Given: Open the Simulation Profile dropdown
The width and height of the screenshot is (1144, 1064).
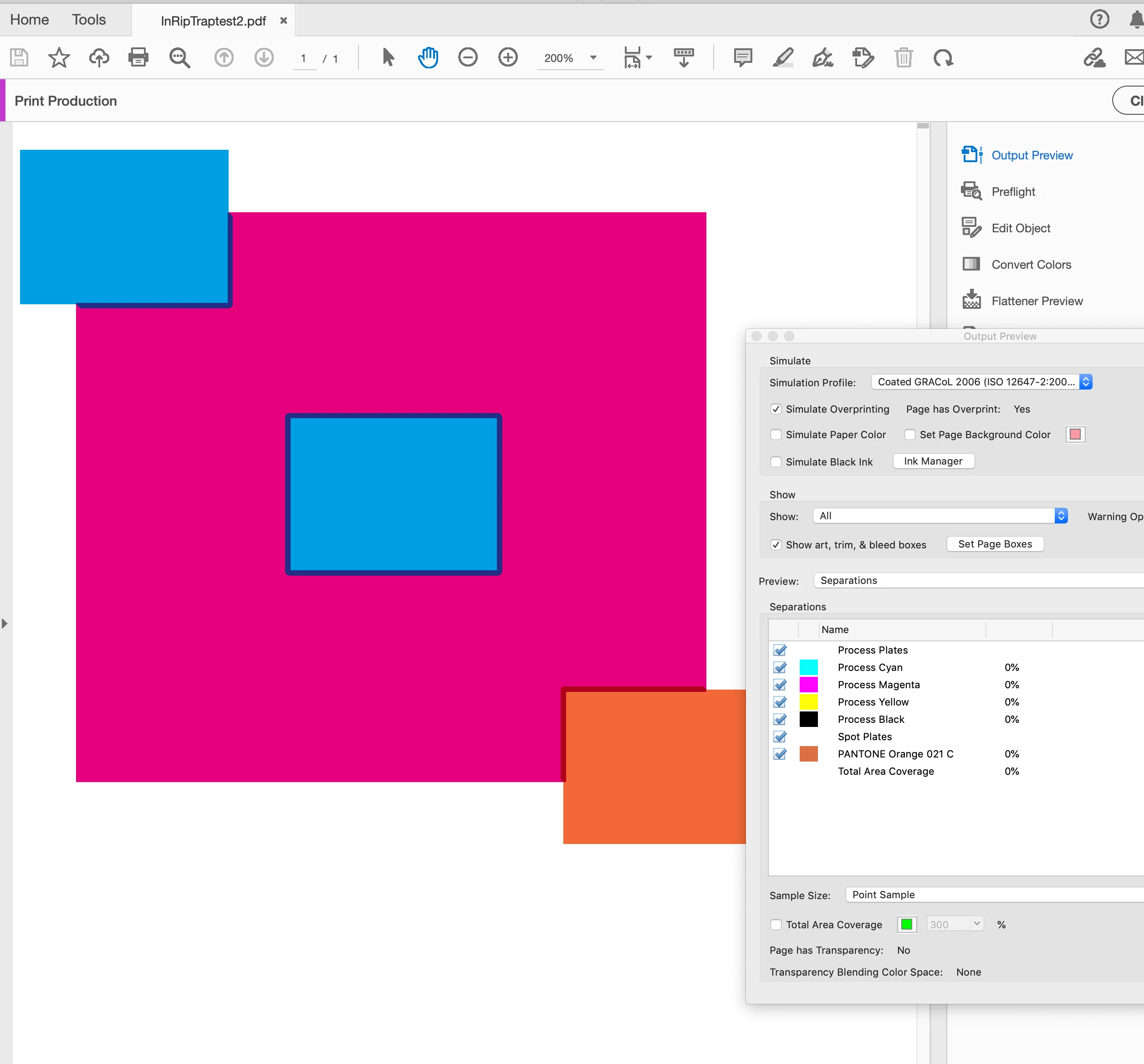Looking at the screenshot, I should pyautogui.click(x=981, y=382).
